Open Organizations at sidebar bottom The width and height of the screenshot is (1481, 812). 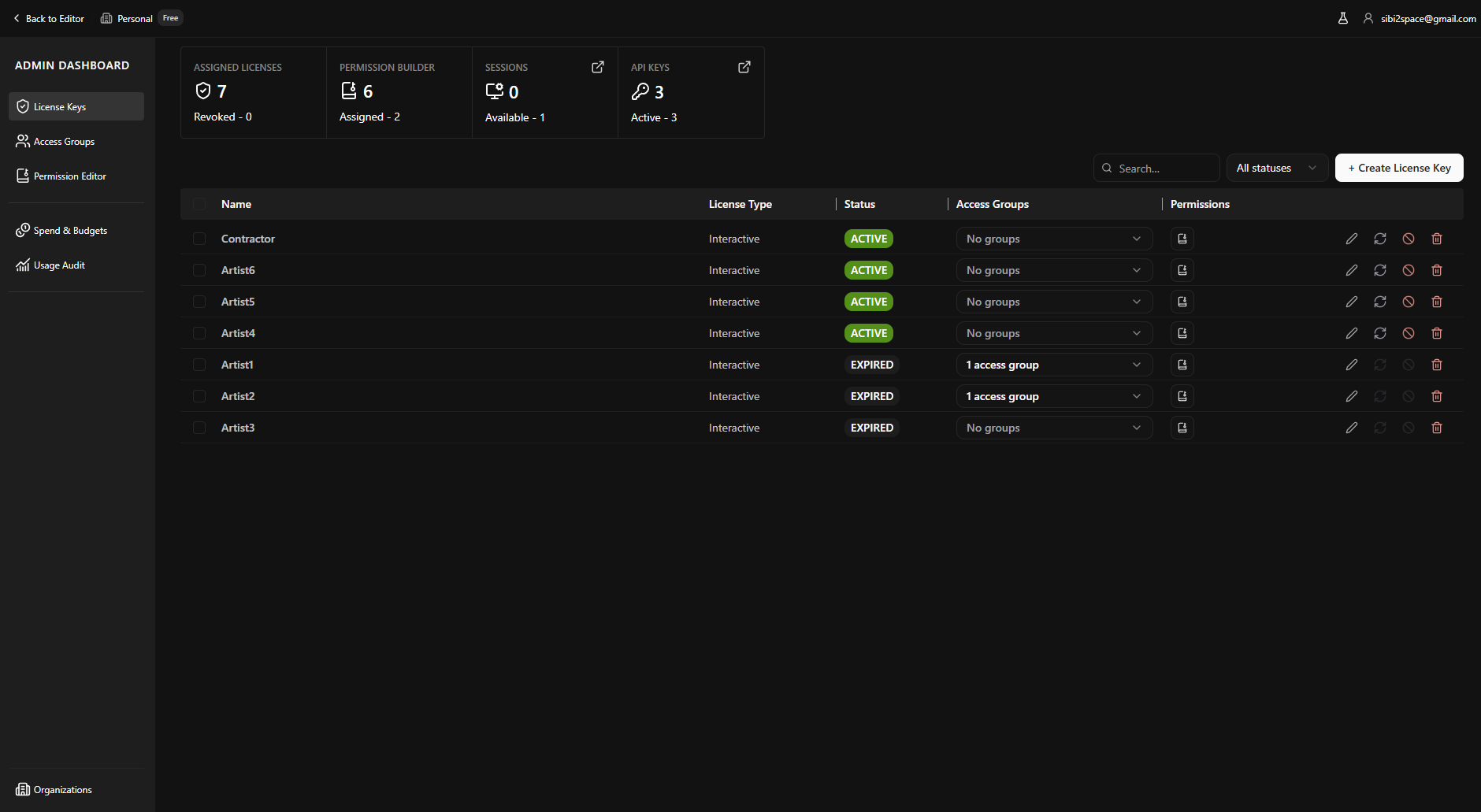tap(76, 790)
